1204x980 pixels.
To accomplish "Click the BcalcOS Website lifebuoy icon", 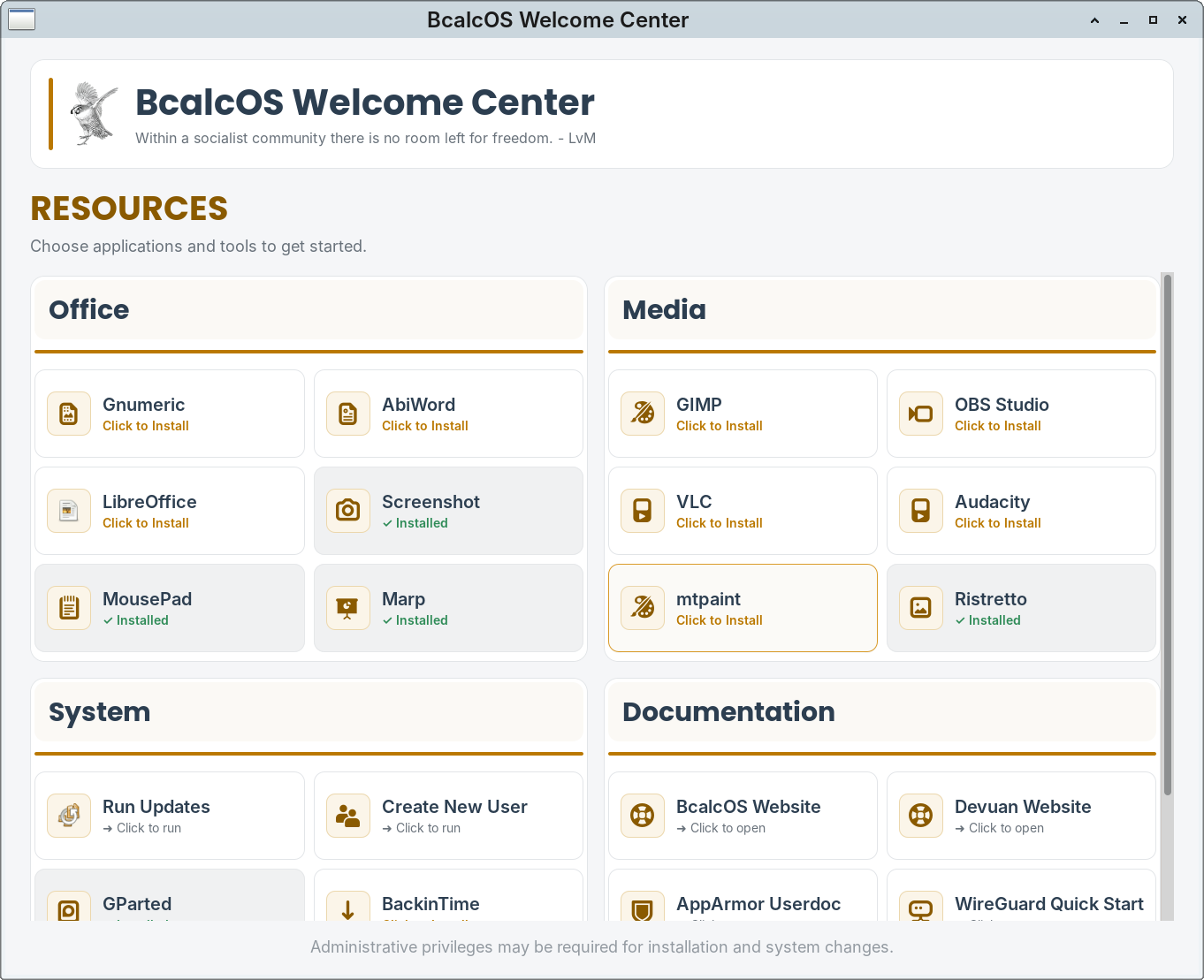I will [x=643, y=816].
